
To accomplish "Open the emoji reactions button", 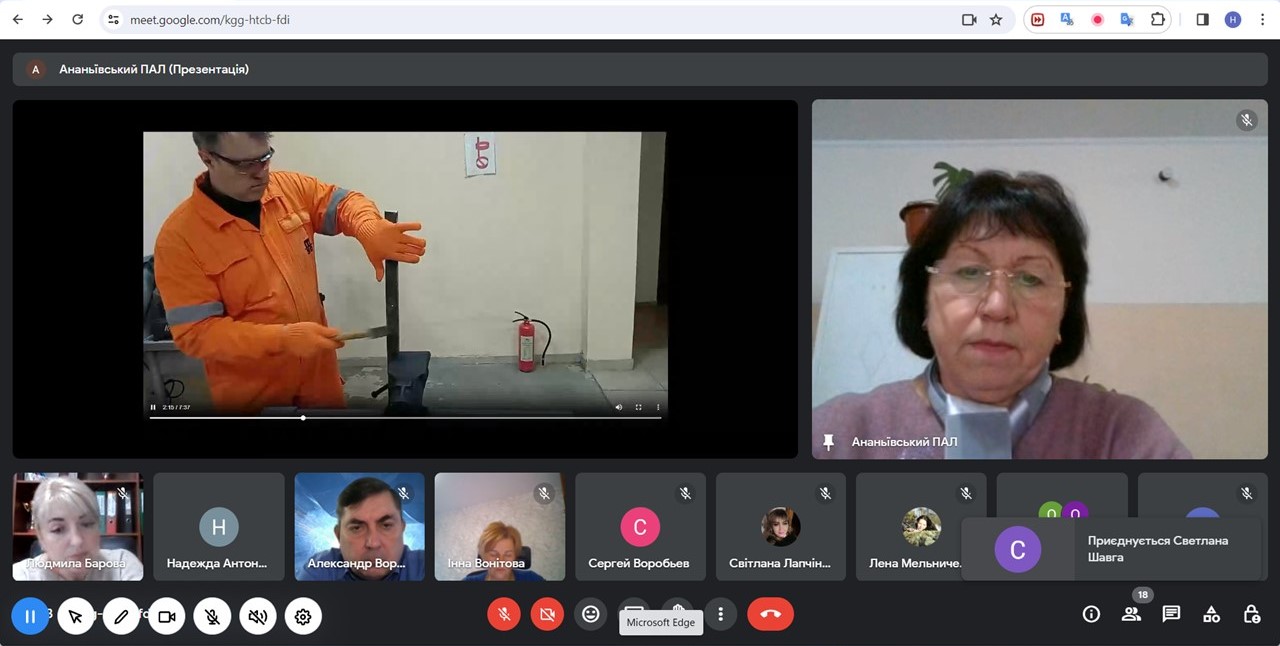I will (591, 614).
